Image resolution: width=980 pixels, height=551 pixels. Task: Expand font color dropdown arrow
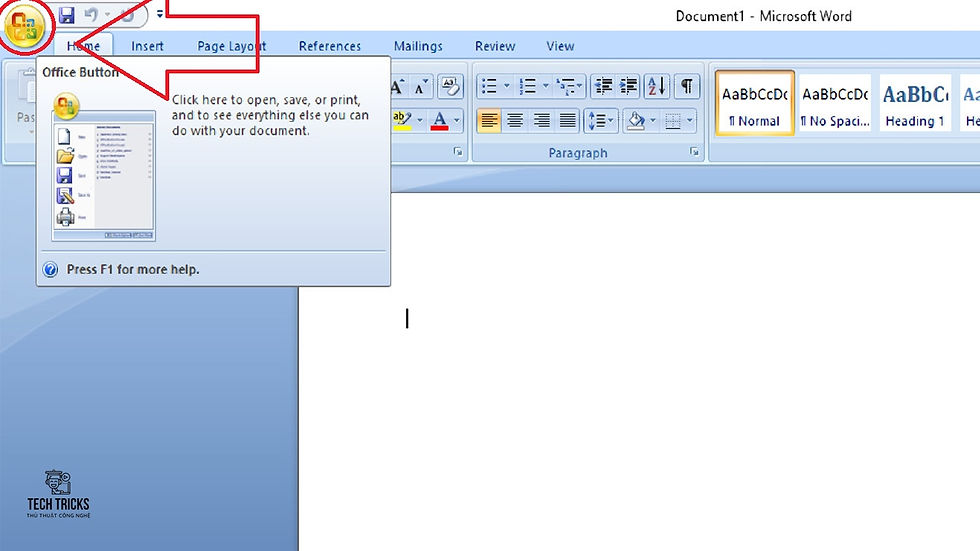[x=457, y=120]
